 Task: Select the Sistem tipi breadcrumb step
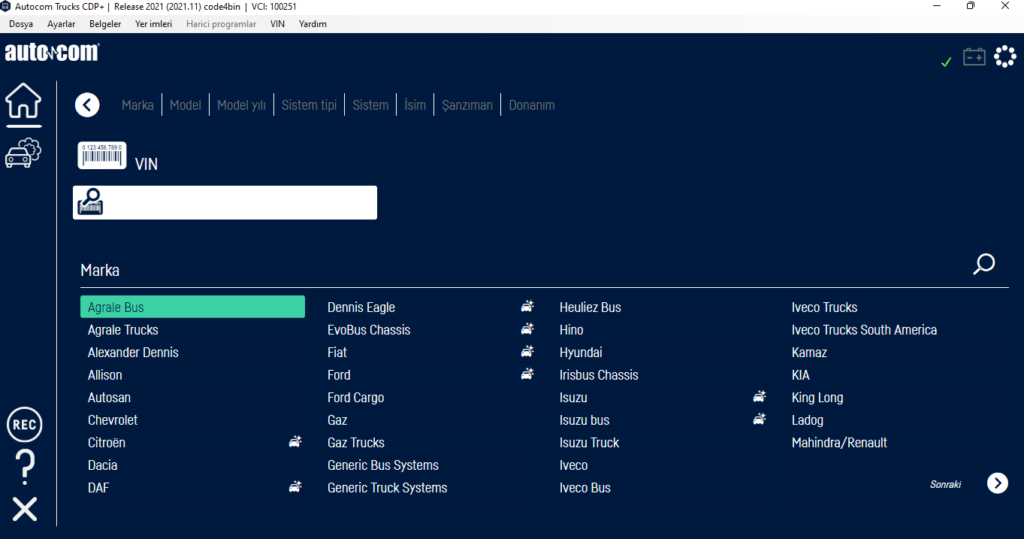click(x=309, y=105)
